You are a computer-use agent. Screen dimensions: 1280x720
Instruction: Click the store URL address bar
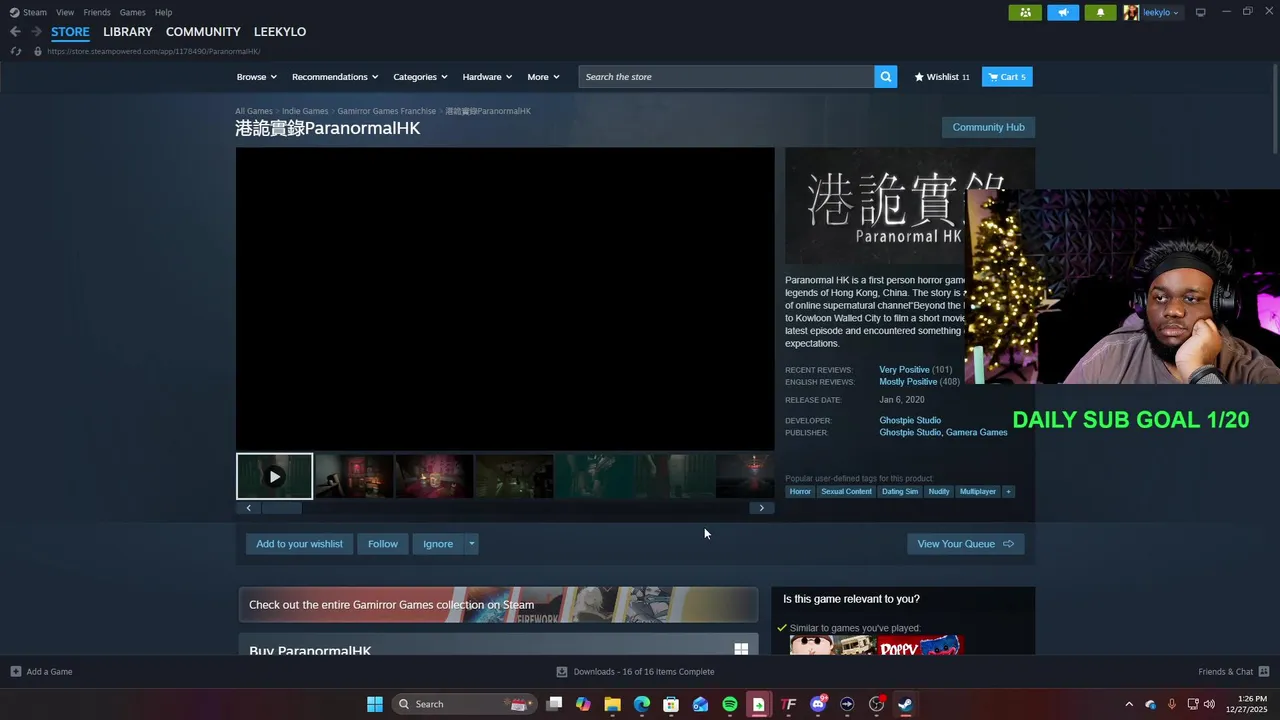(x=153, y=51)
